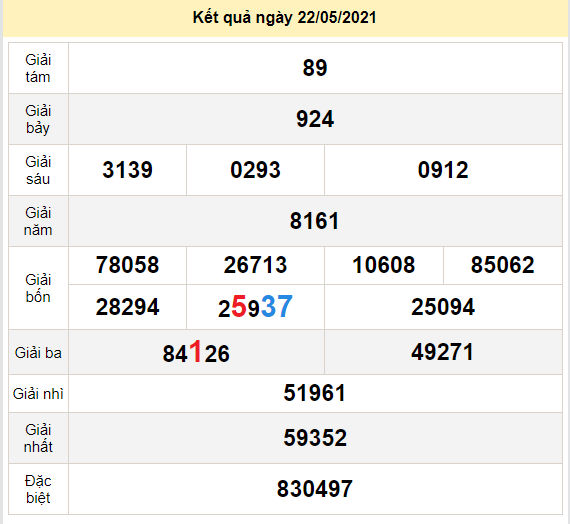This screenshot has height=524, width=570.
Task: Click the Giải nhì number 51961
Action: point(315,393)
